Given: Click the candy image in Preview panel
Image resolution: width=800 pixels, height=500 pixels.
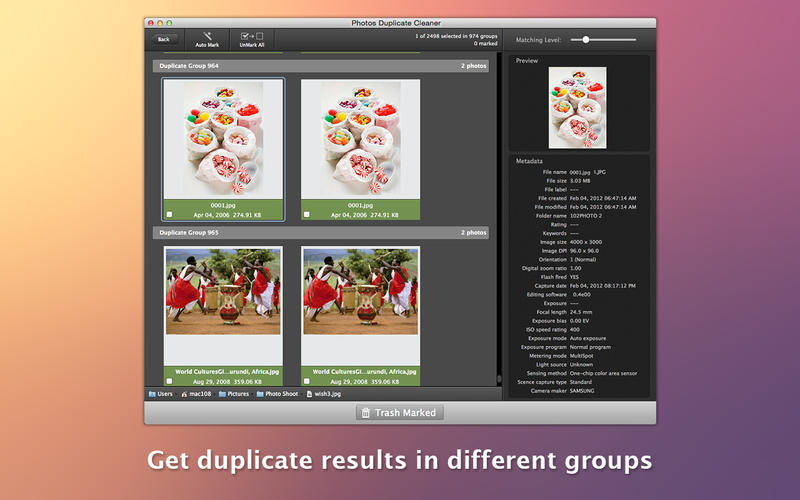Looking at the screenshot, I should [x=579, y=108].
